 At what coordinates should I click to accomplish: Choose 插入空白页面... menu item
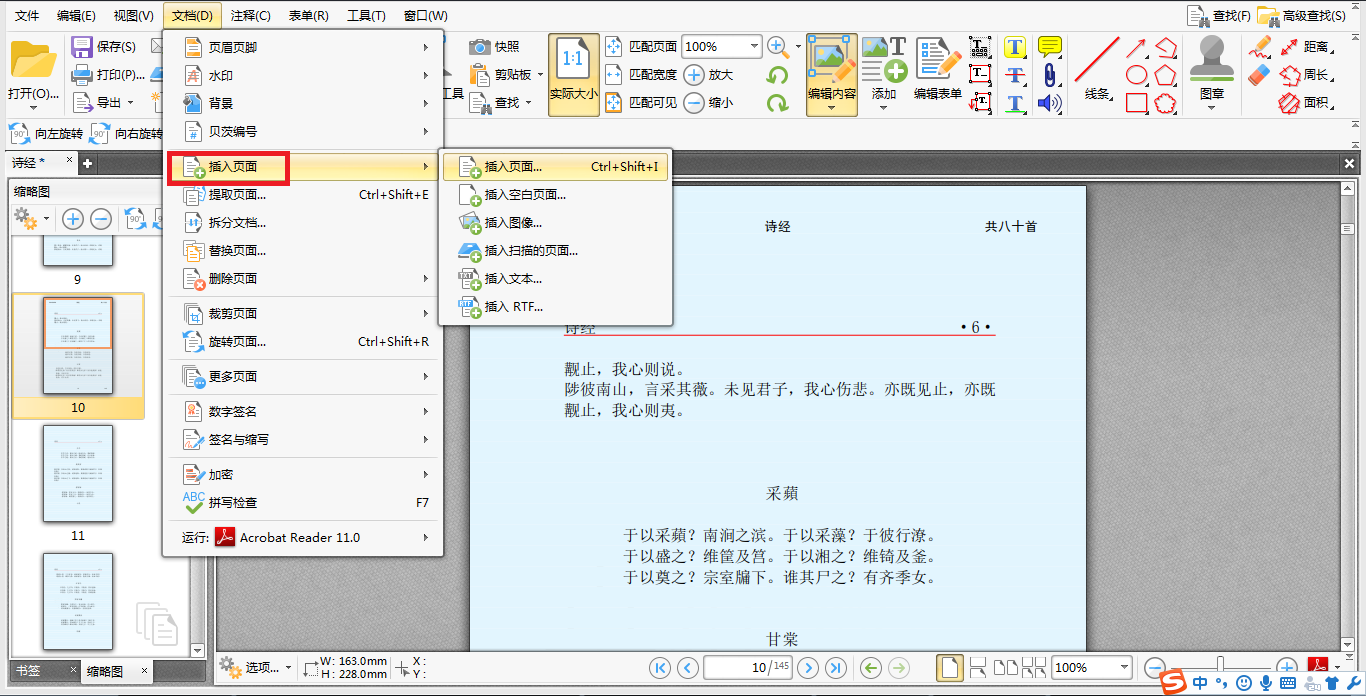pyautogui.click(x=555, y=194)
